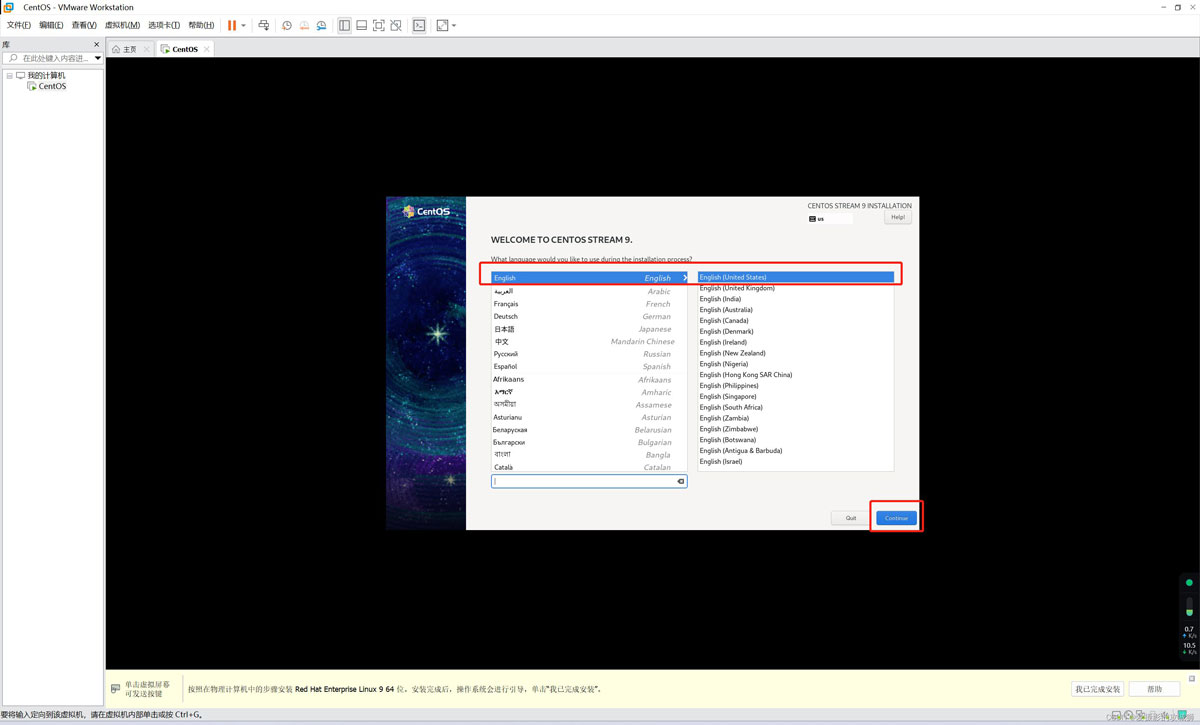Viewport: 1200px width, 725px height.
Task: Click the Pause virtual machine icon
Action: point(232,25)
